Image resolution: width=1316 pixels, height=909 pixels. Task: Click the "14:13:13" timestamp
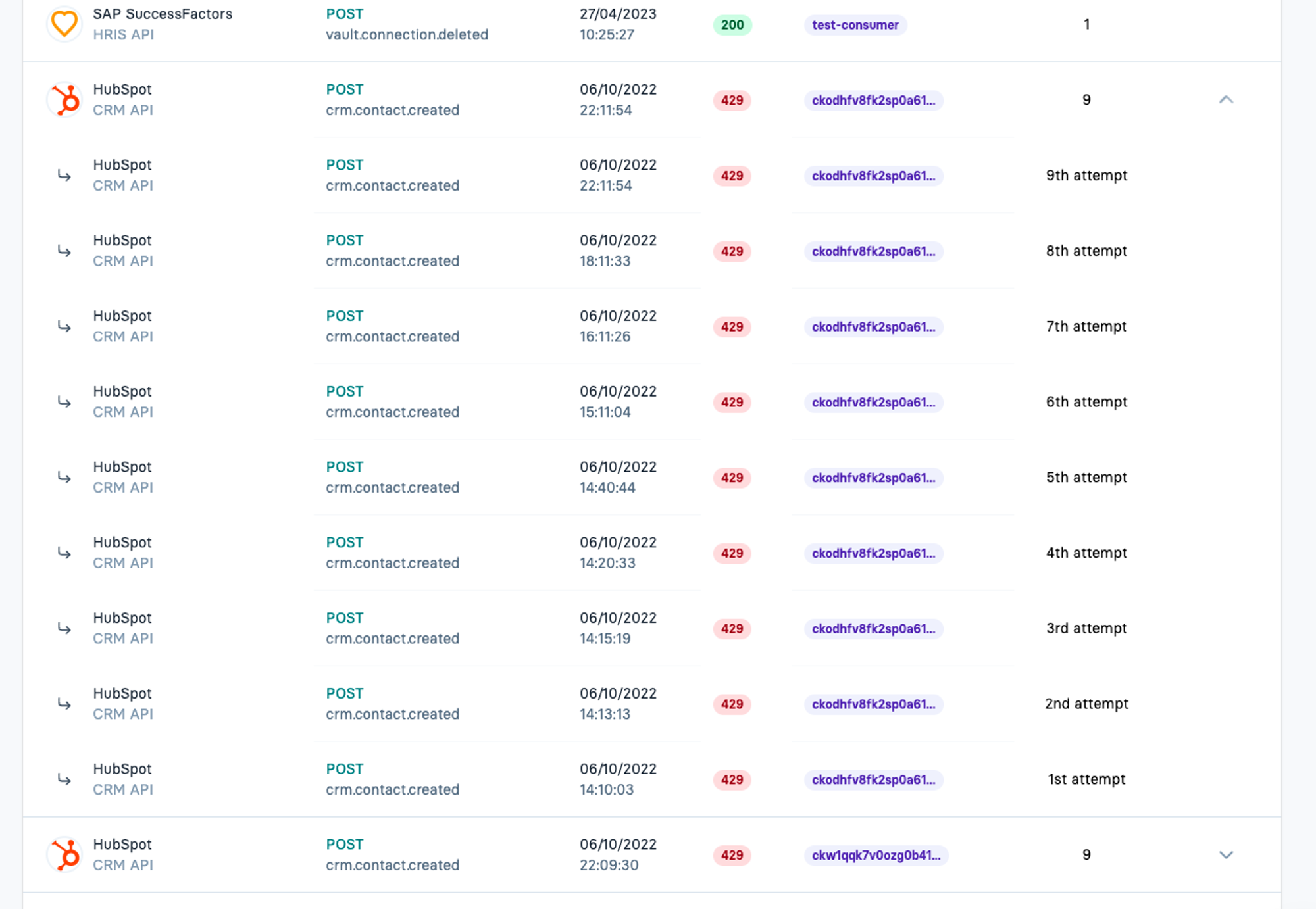tap(605, 714)
